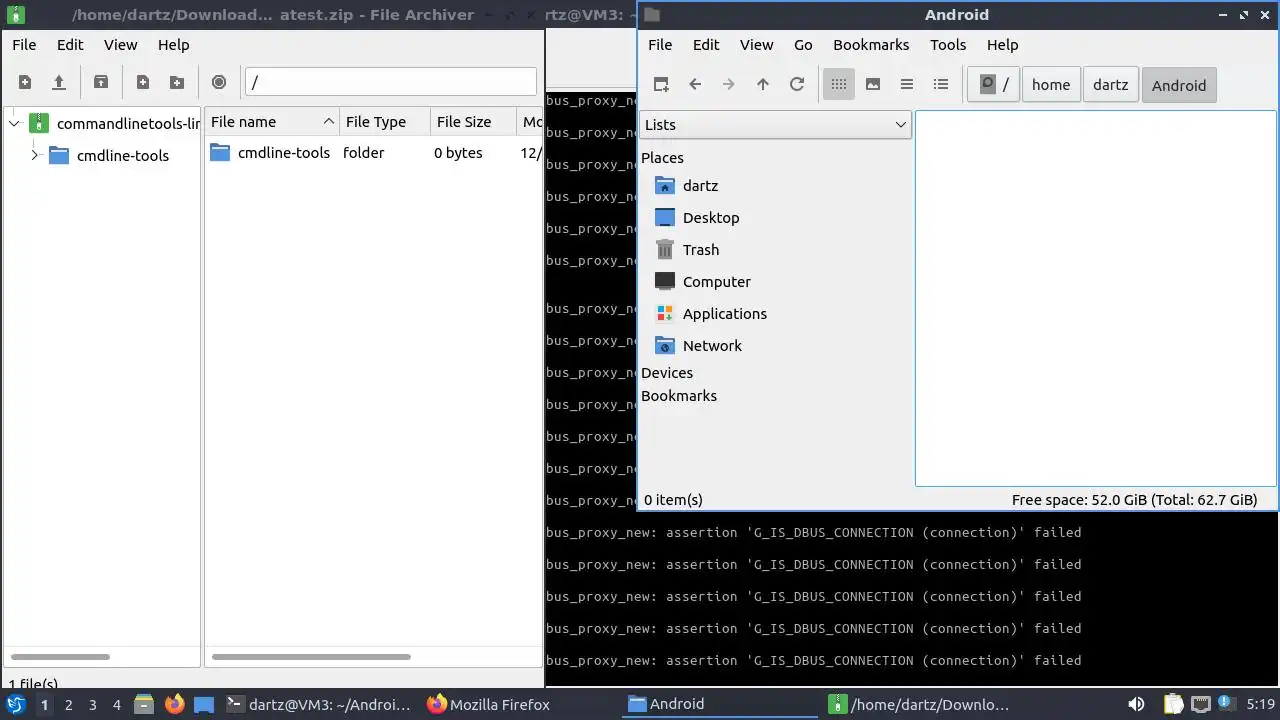Click the add file icon in File Archiver
This screenshot has width=1280, height=720.
pyautogui.click(x=143, y=82)
